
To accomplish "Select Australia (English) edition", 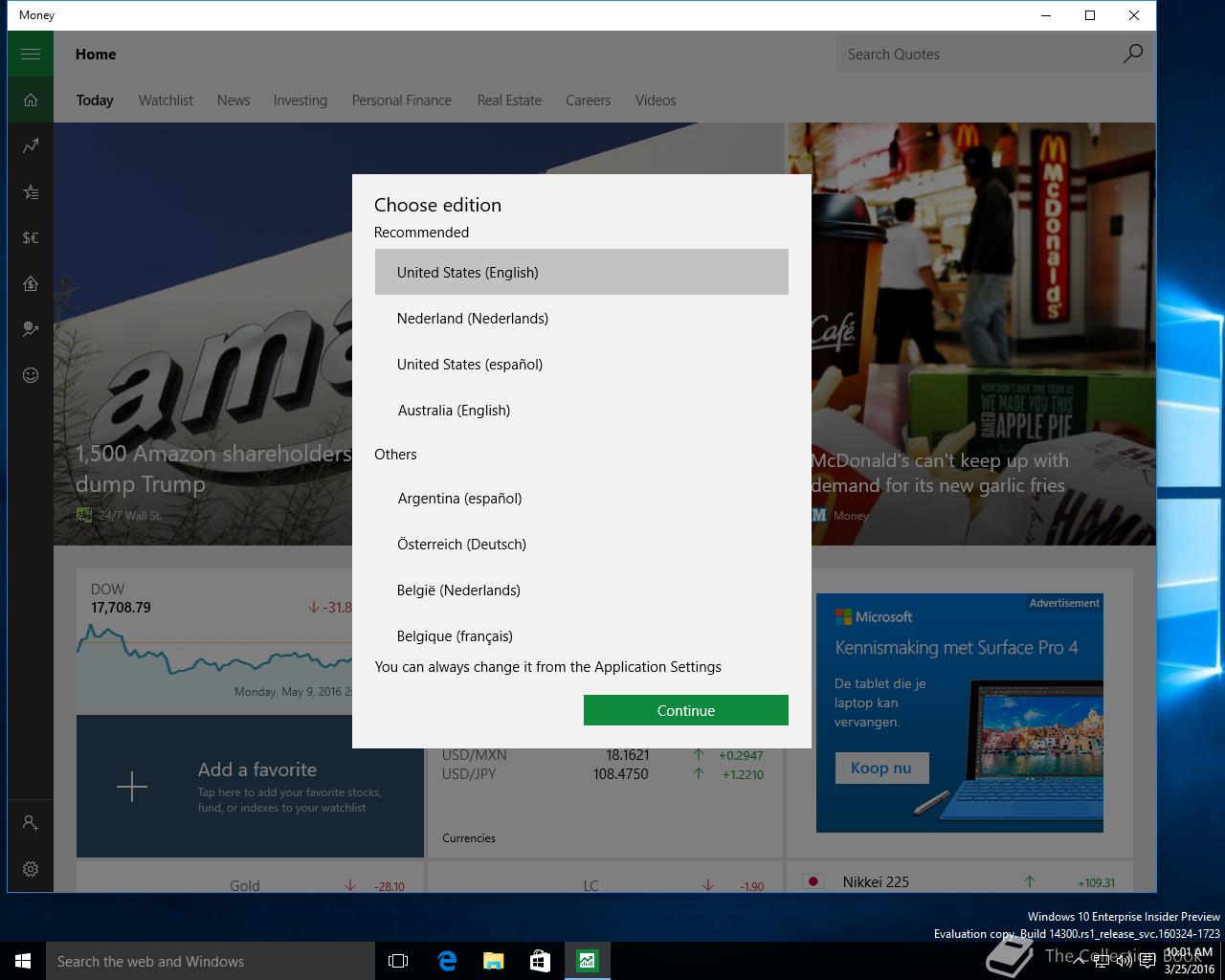I will pos(582,410).
